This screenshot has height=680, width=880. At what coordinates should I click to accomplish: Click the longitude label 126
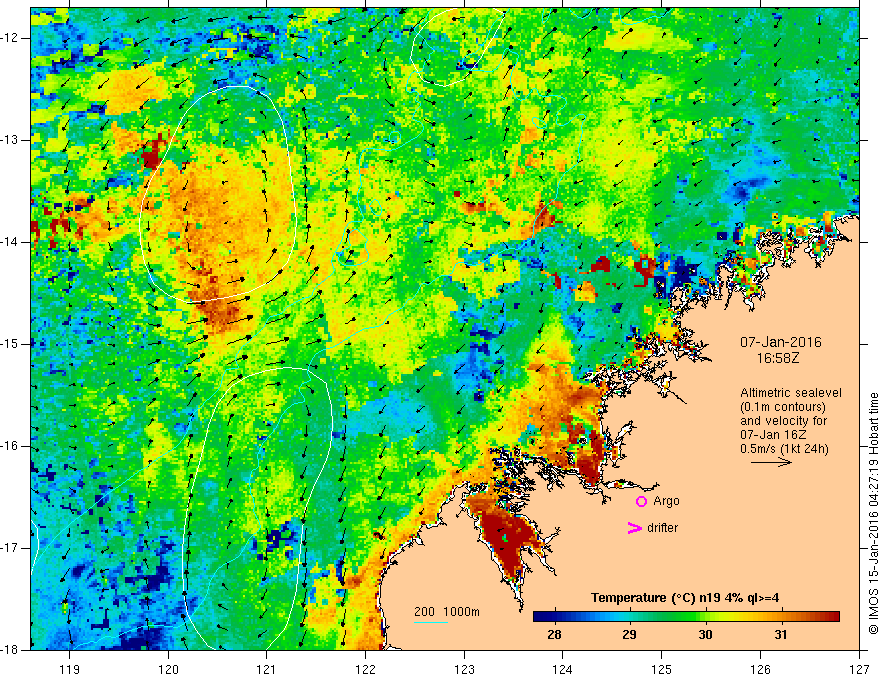pos(760,669)
